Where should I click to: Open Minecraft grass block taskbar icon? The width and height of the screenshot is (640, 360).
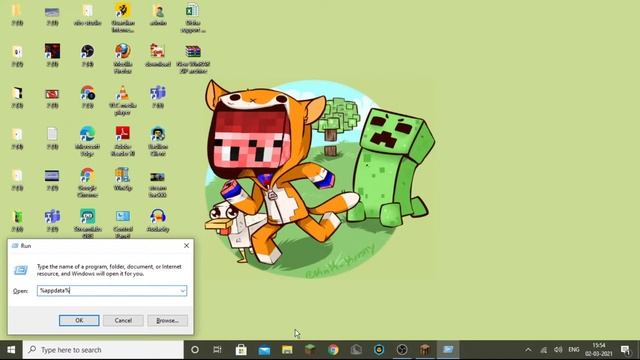tap(310, 350)
